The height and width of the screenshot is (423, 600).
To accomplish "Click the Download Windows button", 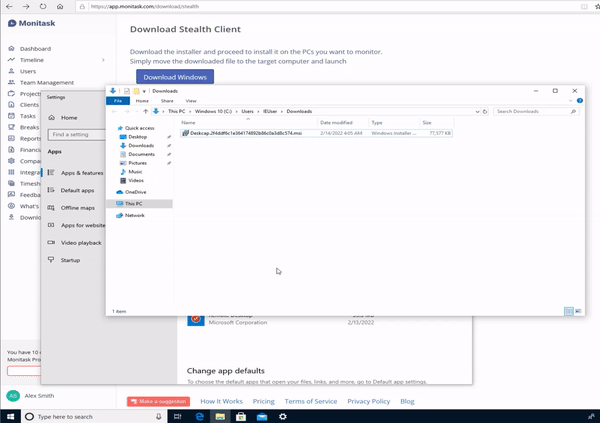I will point(175,77).
